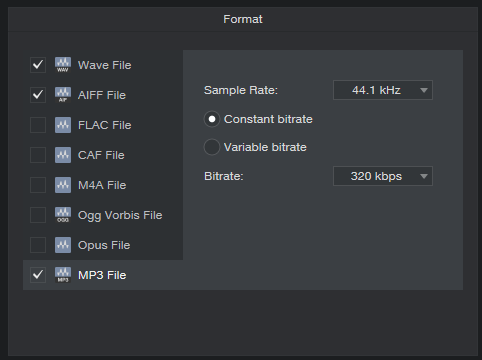Viewport: 482px width, 360px height.
Task: Select the Variable bitrate radio button
Action: tap(212, 147)
